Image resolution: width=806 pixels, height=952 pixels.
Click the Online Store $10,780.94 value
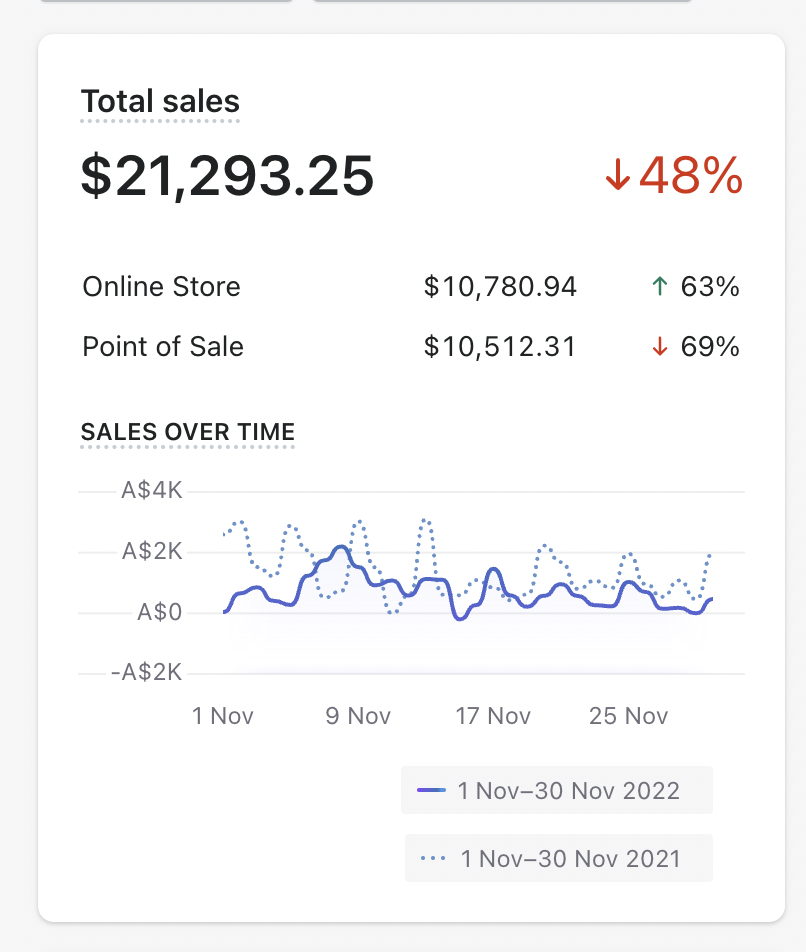(x=500, y=287)
